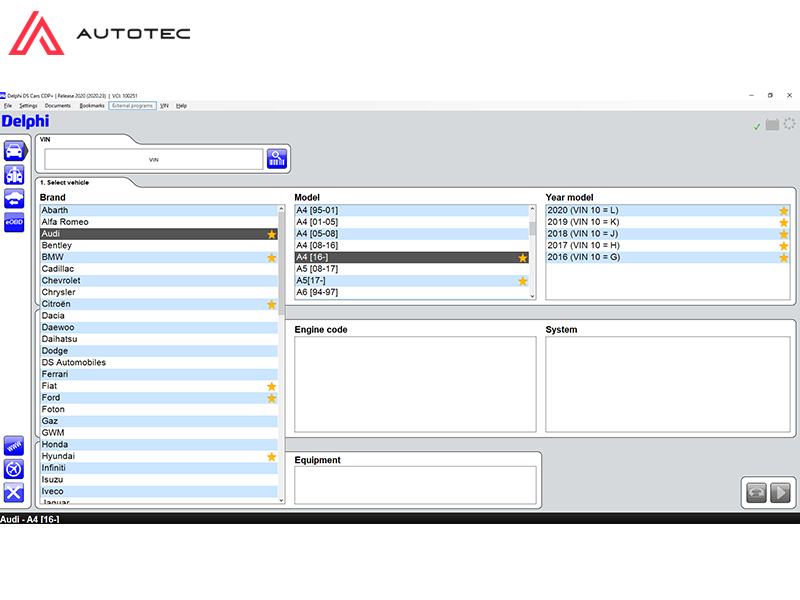
Task: Open the VIN menu in menu bar
Action: (x=164, y=106)
